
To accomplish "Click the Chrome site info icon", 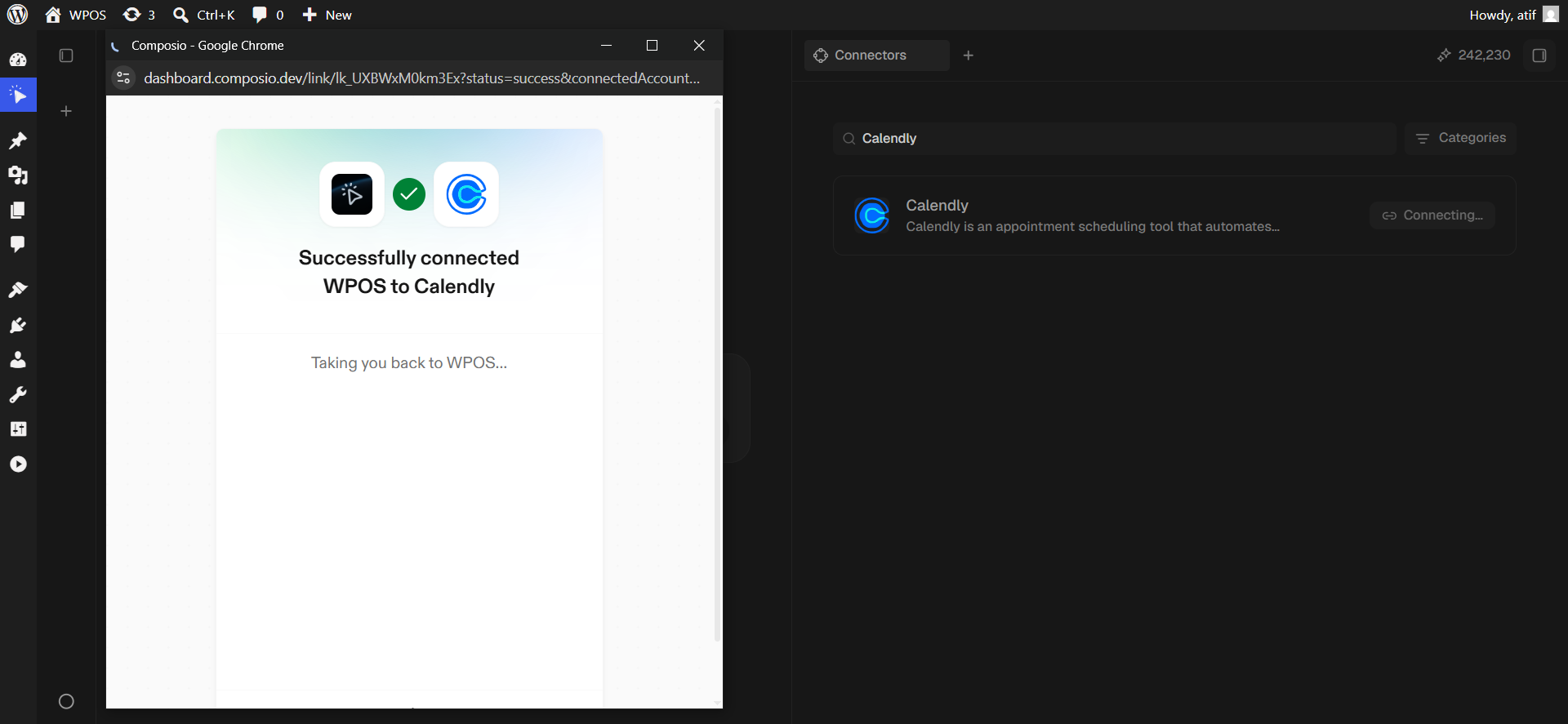I will 123,78.
